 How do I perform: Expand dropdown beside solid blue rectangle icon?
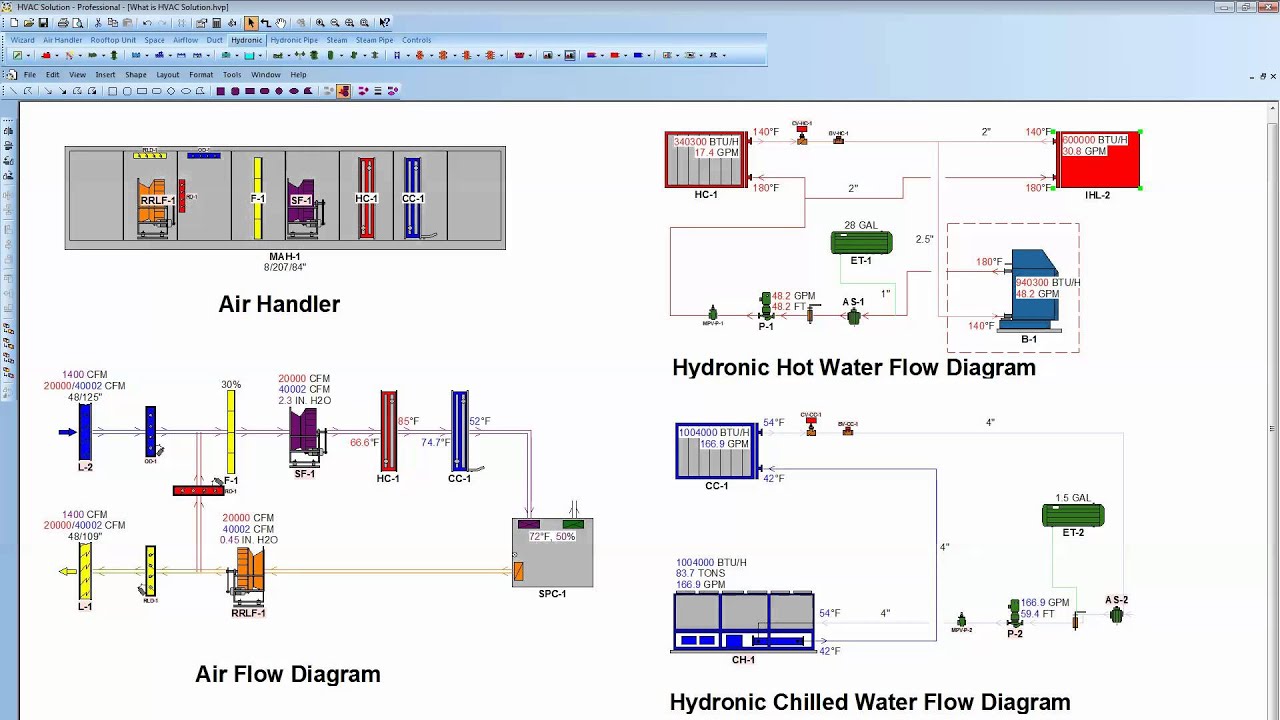pyautogui.click(x=649, y=55)
